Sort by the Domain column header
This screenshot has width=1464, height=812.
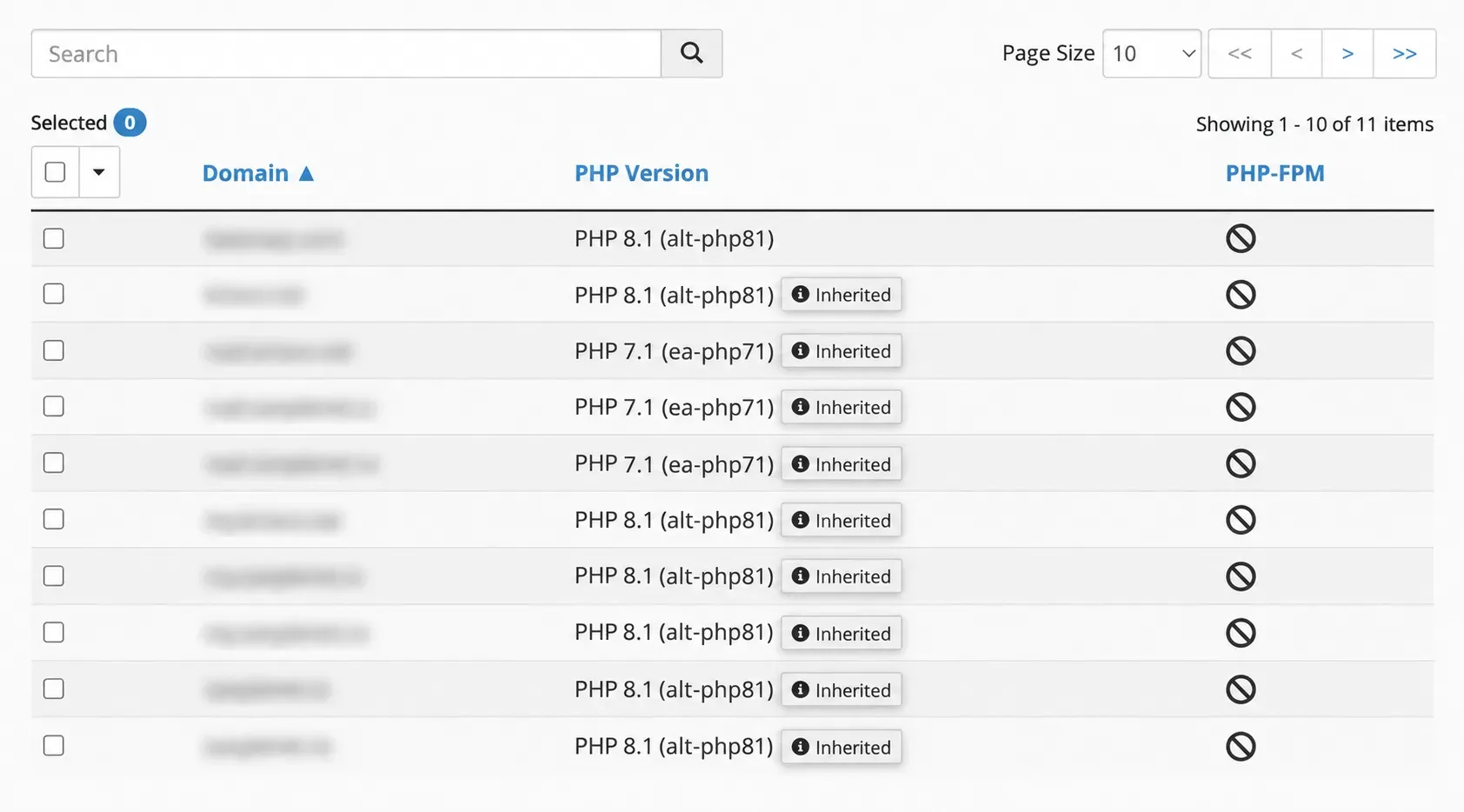[245, 173]
